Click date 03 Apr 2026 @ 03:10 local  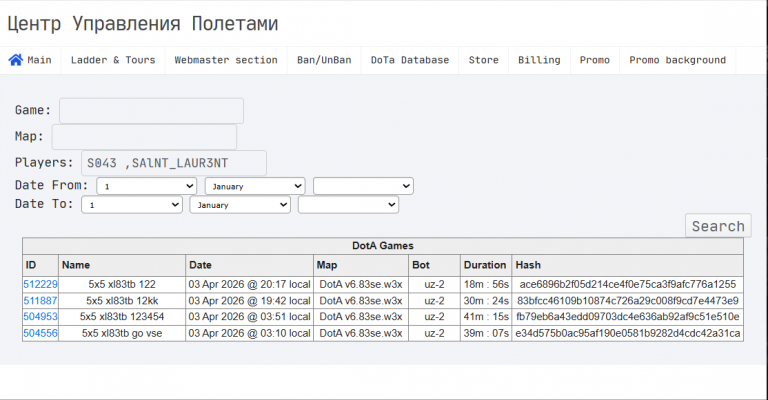click(249, 333)
